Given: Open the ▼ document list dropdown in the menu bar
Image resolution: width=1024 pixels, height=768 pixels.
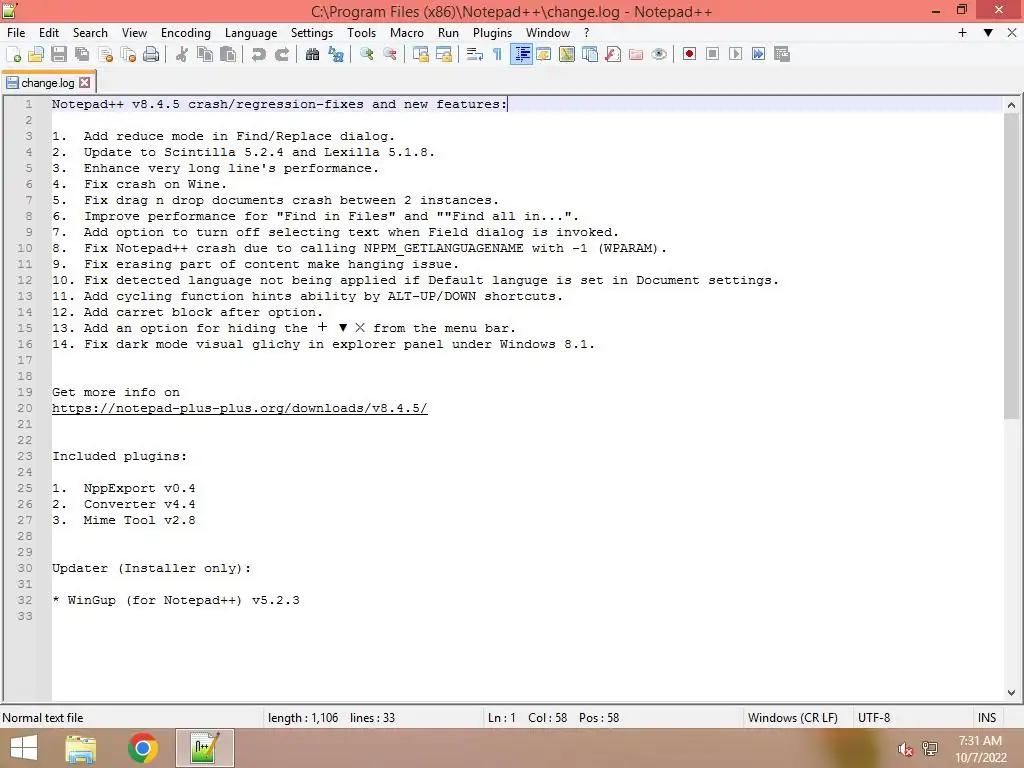Looking at the screenshot, I should pos(988,33).
